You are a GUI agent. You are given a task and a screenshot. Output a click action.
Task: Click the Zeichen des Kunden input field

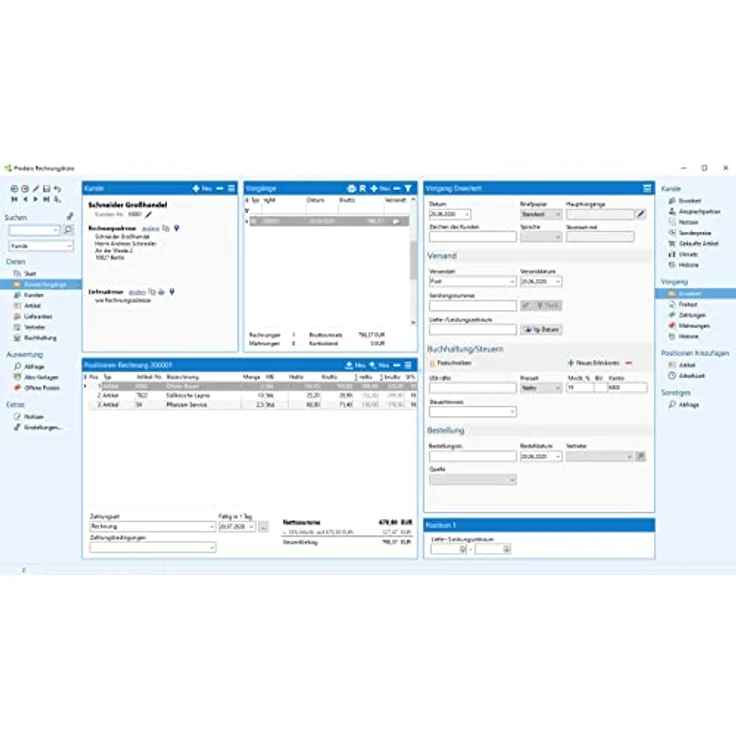pyautogui.click(x=472, y=237)
